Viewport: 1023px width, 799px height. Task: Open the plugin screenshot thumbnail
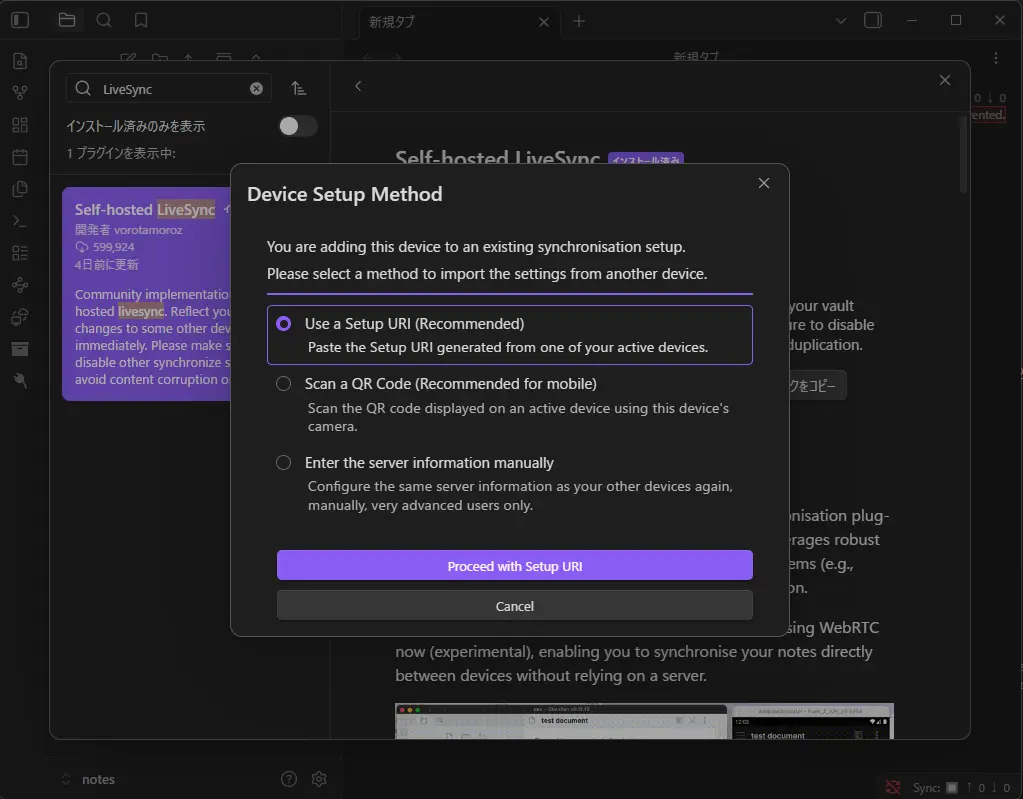coord(644,721)
